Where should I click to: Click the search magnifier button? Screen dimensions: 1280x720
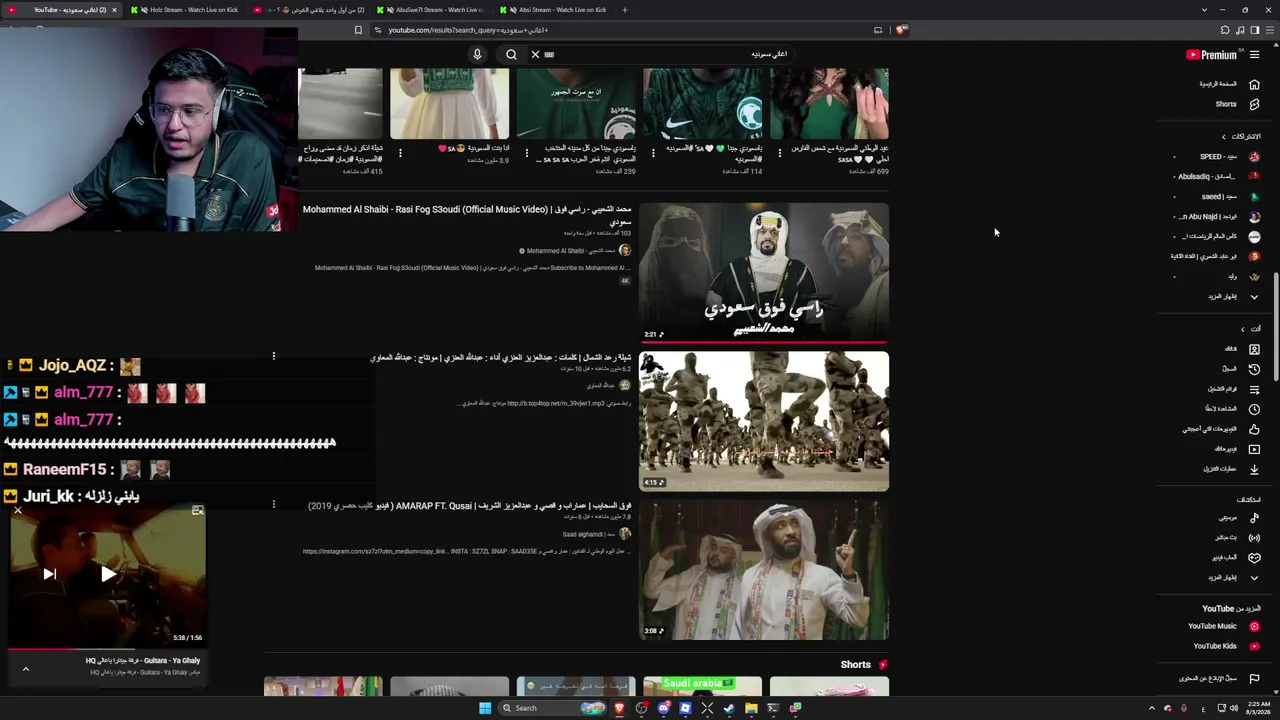[x=511, y=55]
